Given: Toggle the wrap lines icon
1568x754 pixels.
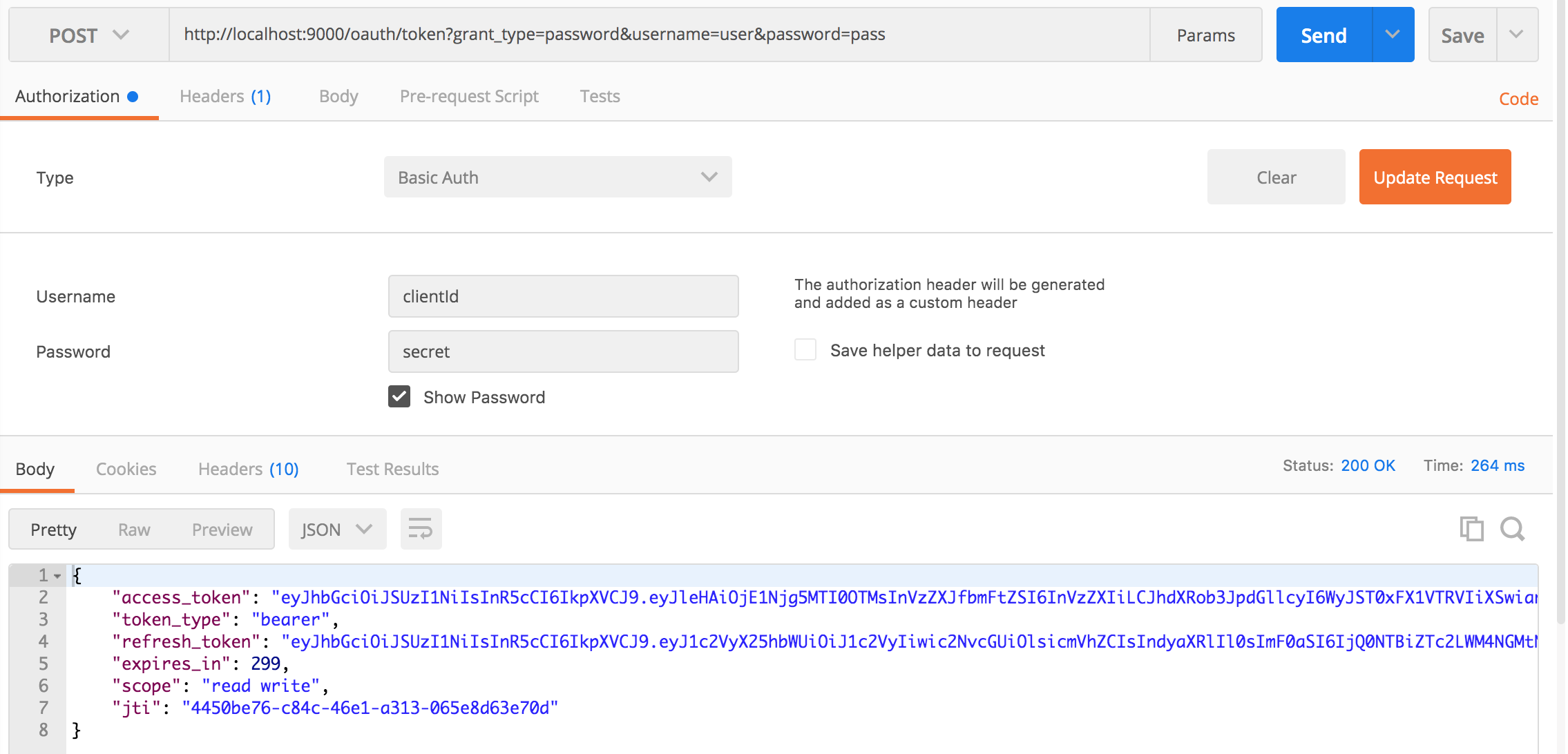Looking at the screenshot, I should click(421, 529).
